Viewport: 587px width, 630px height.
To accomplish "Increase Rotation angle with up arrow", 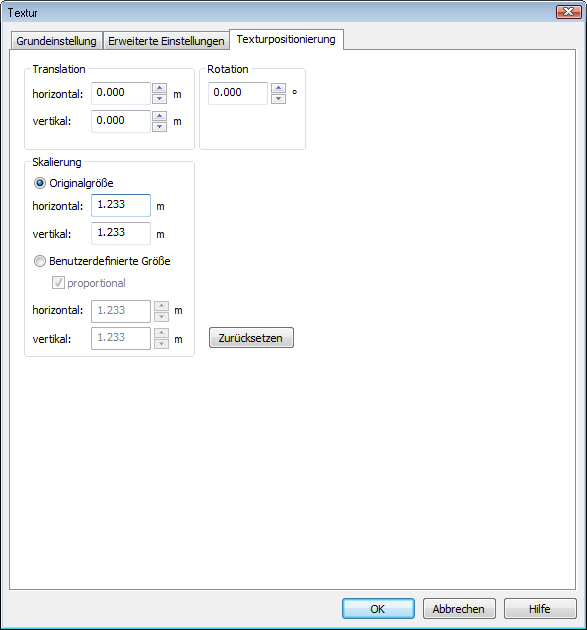I will click(278, 88).
